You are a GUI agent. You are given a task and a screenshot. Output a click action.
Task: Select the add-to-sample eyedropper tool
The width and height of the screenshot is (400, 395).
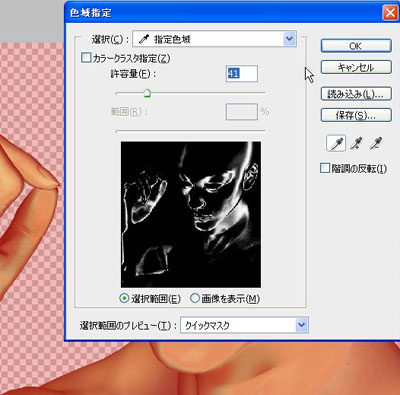coord(356,144)
